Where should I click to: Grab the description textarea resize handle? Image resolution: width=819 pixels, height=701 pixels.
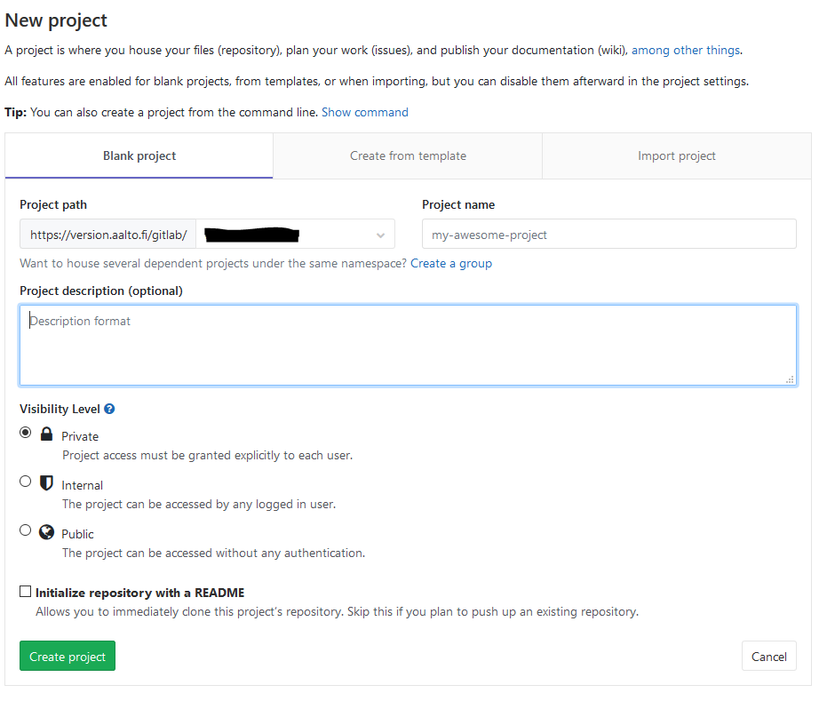[x=790, y=379]
